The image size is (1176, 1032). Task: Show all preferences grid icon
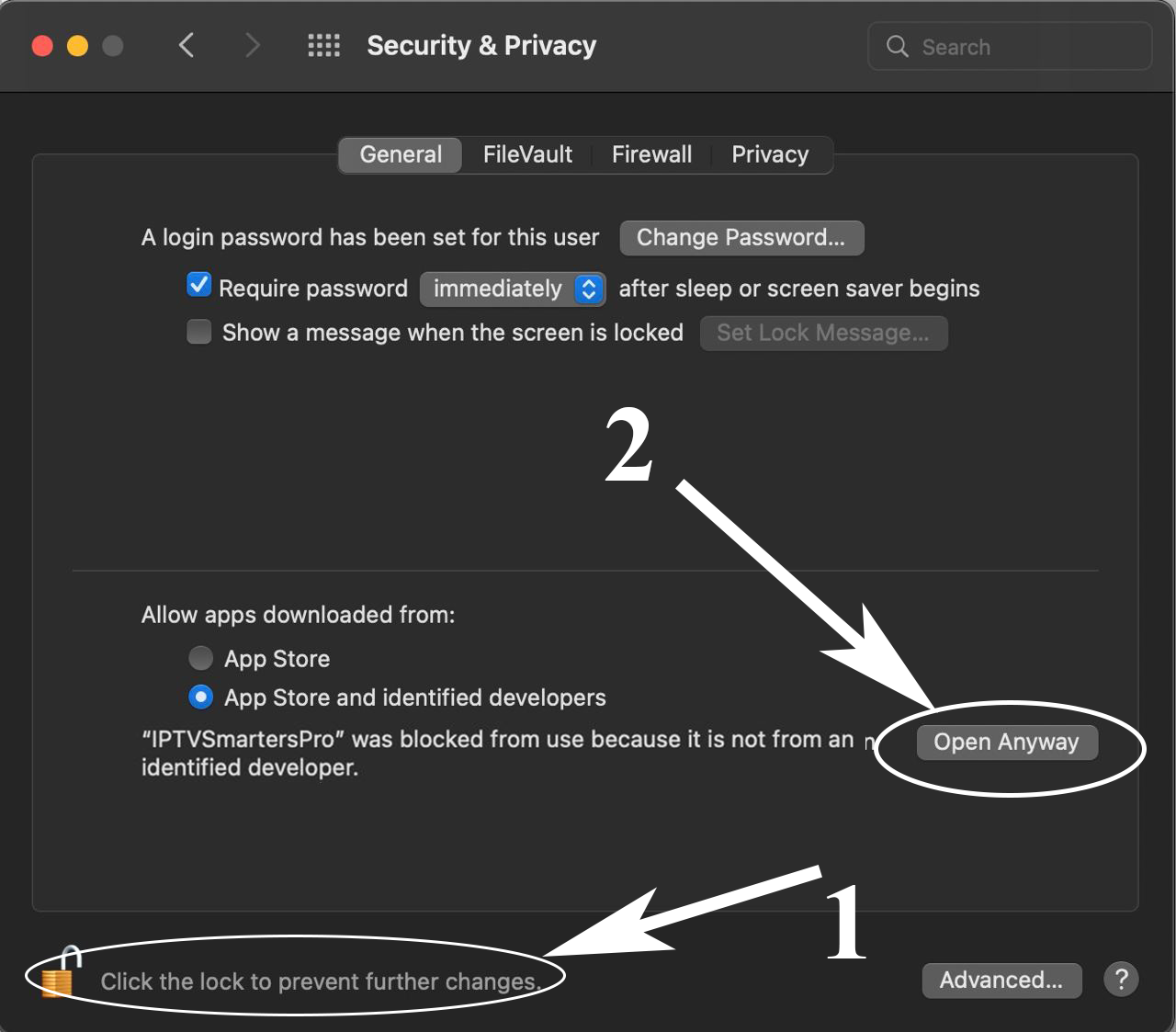(323, 45)
